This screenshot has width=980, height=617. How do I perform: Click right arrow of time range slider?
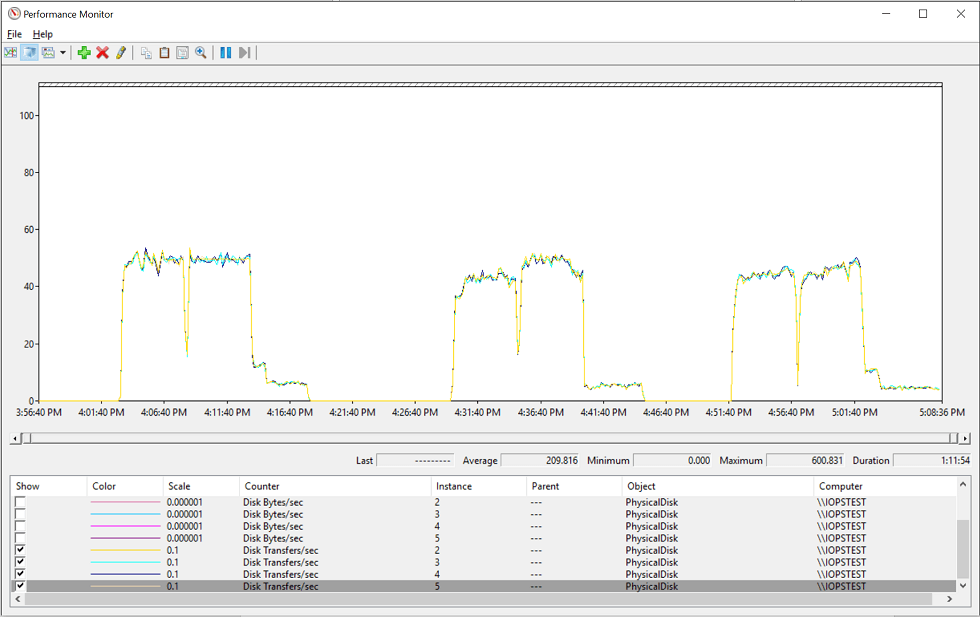964,438
